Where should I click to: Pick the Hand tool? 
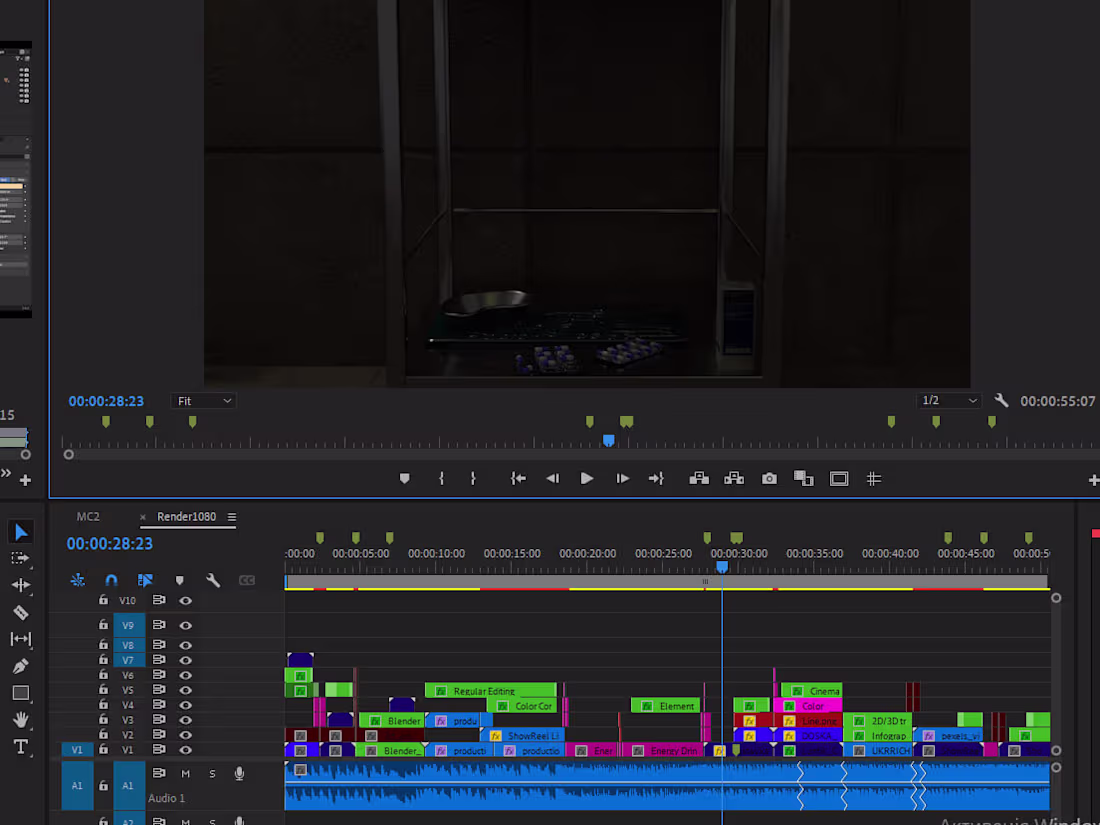click(x=20, y=720)
